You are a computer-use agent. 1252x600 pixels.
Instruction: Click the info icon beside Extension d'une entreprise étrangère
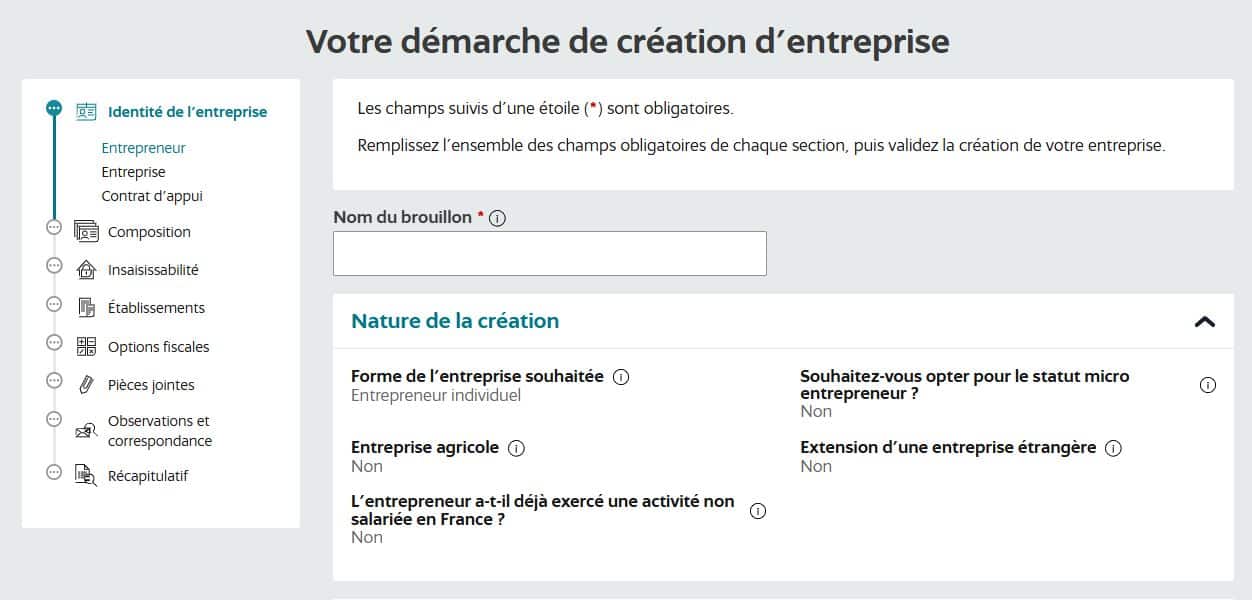[1112, 448]
